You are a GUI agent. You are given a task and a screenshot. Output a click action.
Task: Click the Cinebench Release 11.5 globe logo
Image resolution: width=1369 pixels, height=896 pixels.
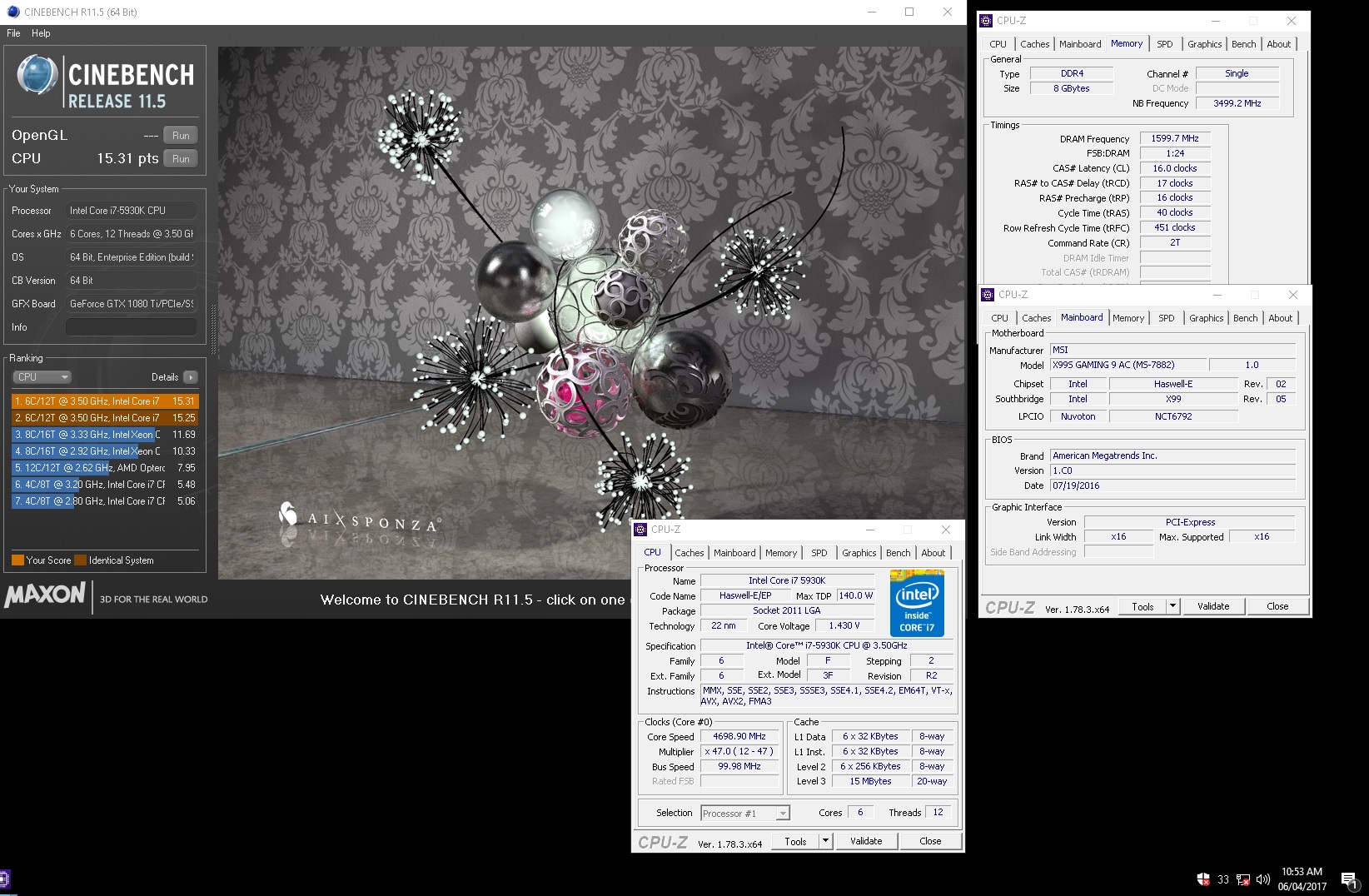pos(37,76)
